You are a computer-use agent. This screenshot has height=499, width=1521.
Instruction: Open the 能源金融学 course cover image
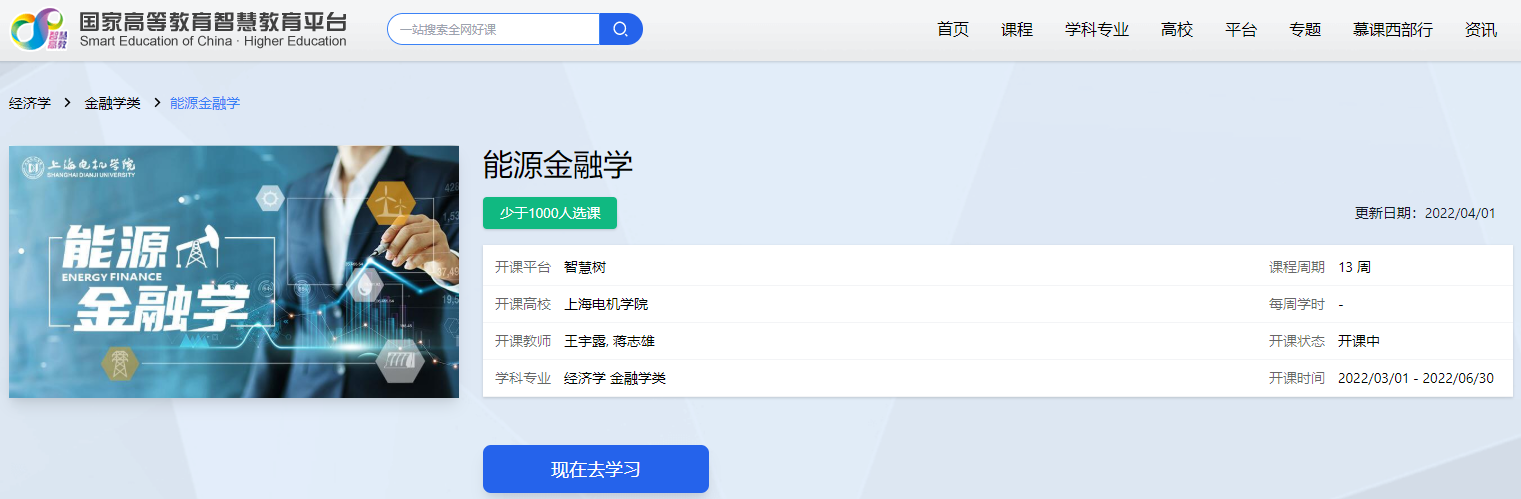[x=234, y=272]
